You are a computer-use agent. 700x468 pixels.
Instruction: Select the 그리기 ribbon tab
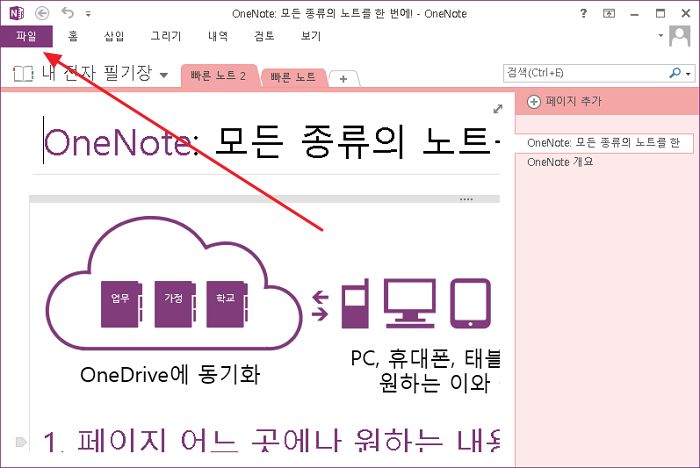[166, 36]
